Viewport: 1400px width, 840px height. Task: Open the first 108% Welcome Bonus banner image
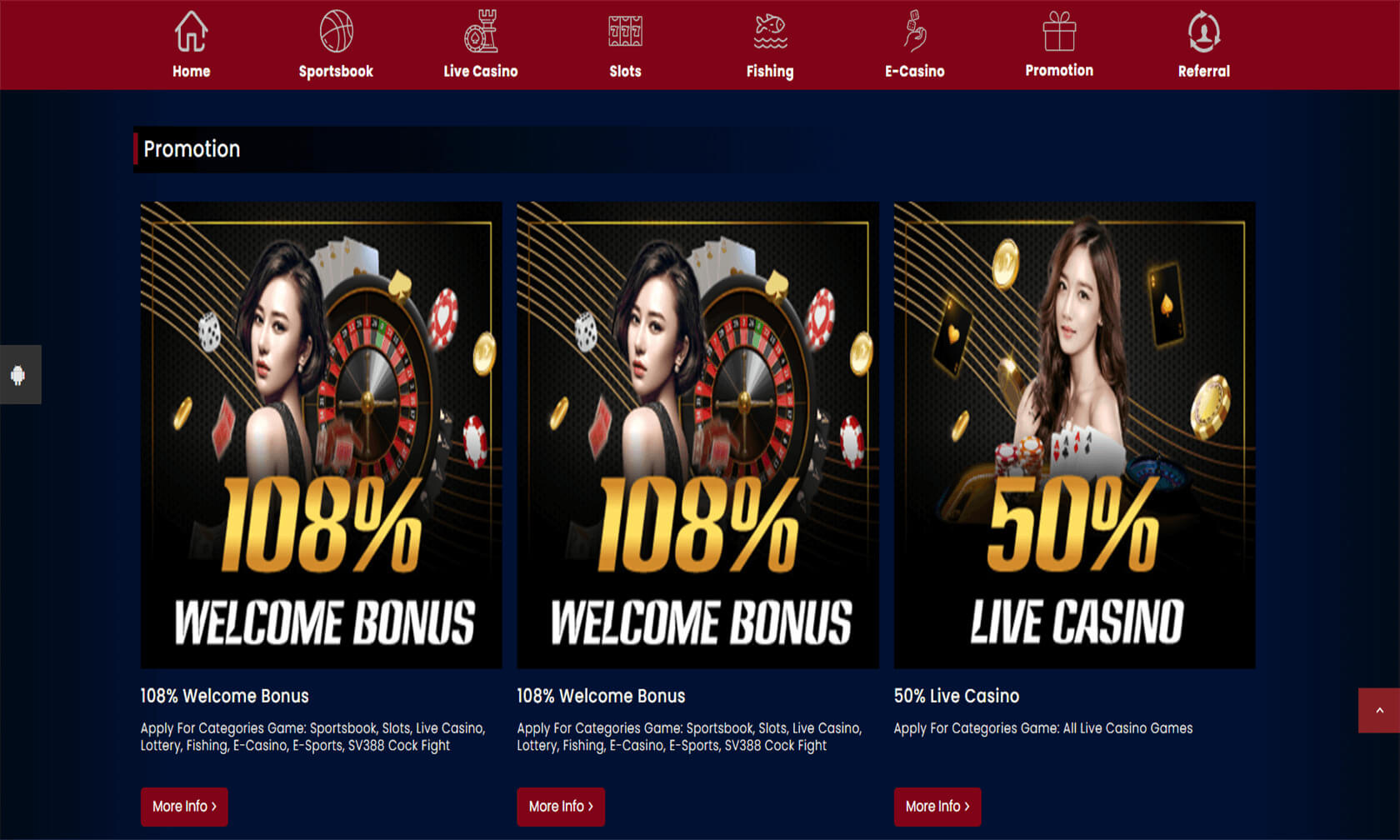[321, 435]
